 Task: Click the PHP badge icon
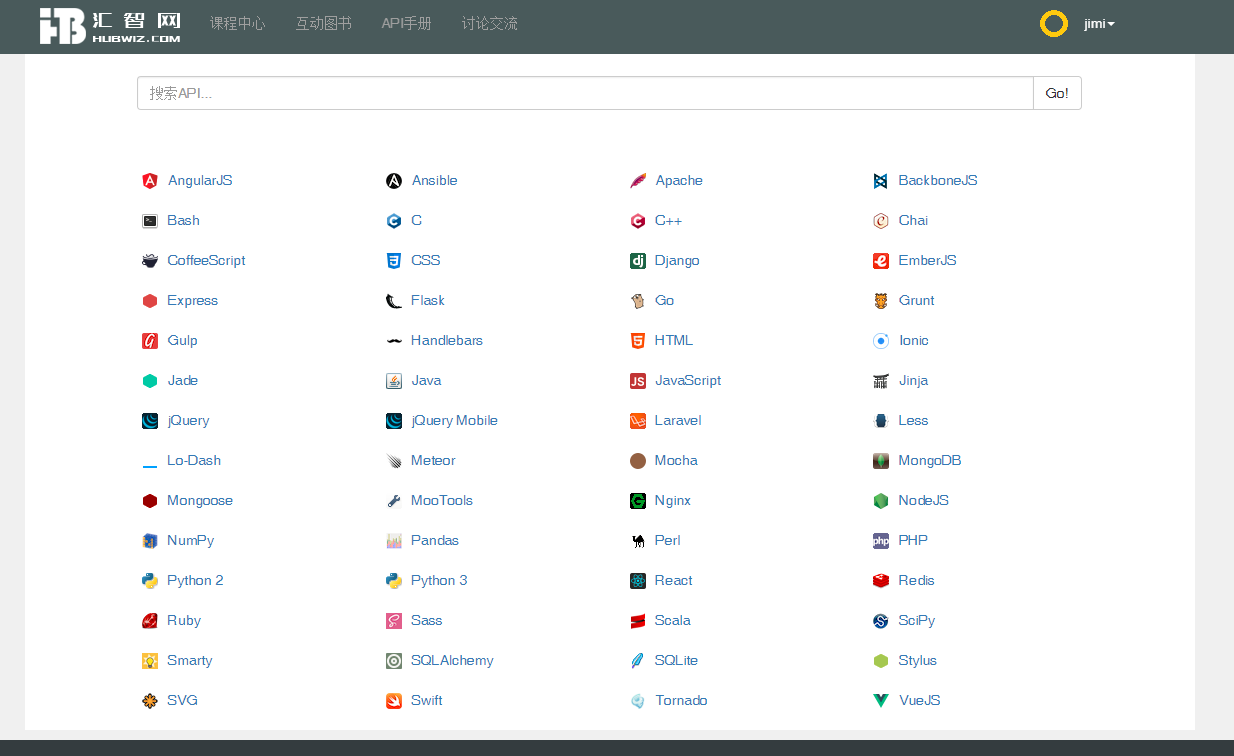click(881, 541)
